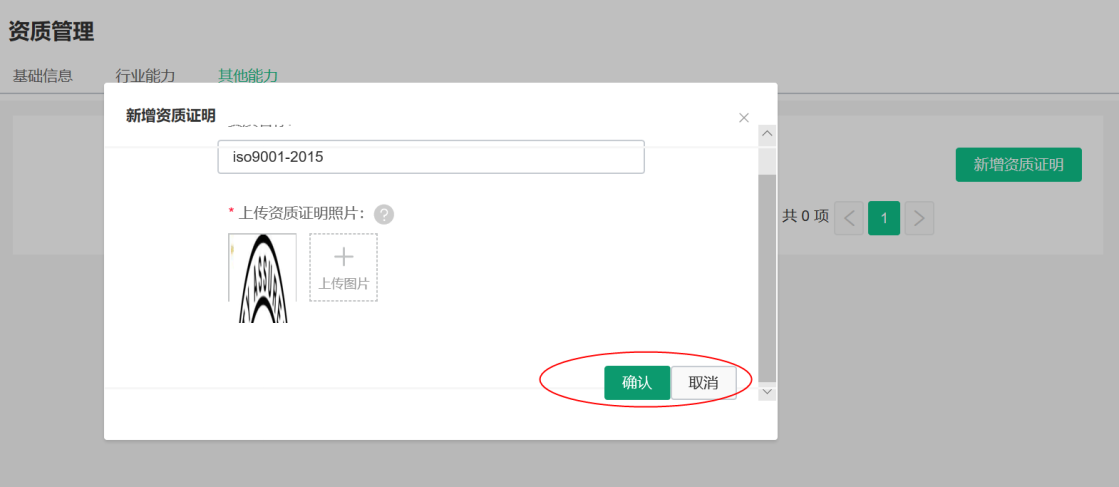This screenshot has width=1119, height=487.
Task: Cancel the dialog via 取消 button
Action: click(x=704, y=383)
